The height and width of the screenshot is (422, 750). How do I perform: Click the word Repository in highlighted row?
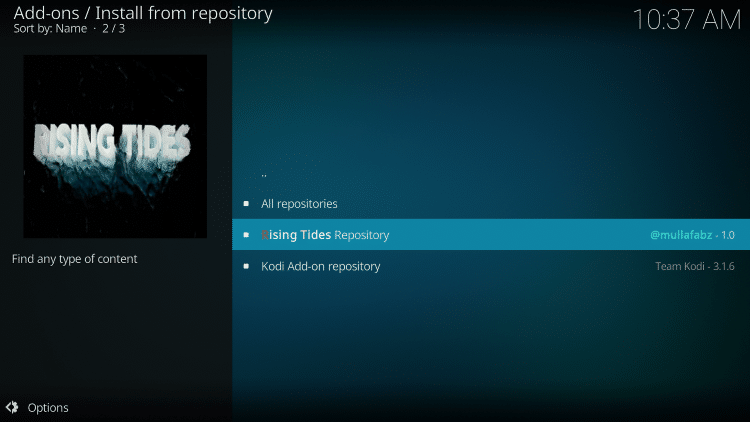pos(362,235)
